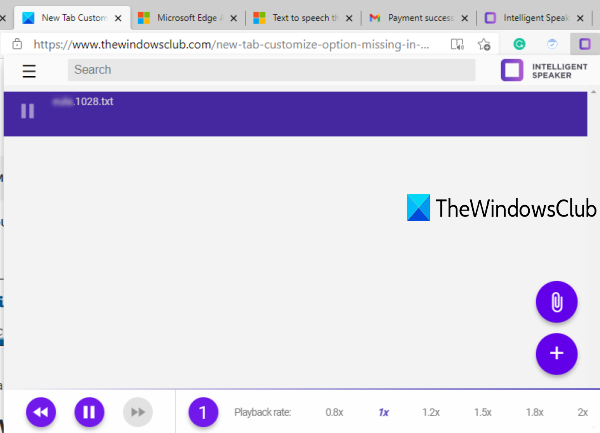Pause playback in bottom player bar
This screenshot has height=433, width=600.
89,412
